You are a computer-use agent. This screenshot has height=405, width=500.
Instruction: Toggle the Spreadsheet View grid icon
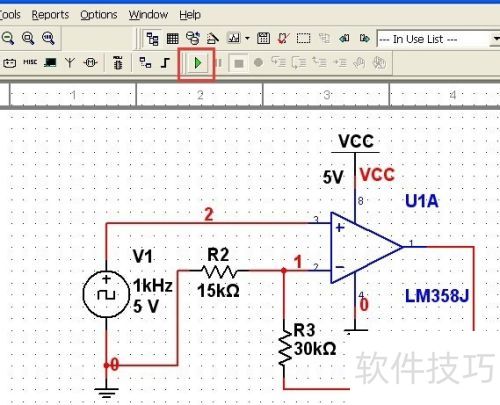172,39
